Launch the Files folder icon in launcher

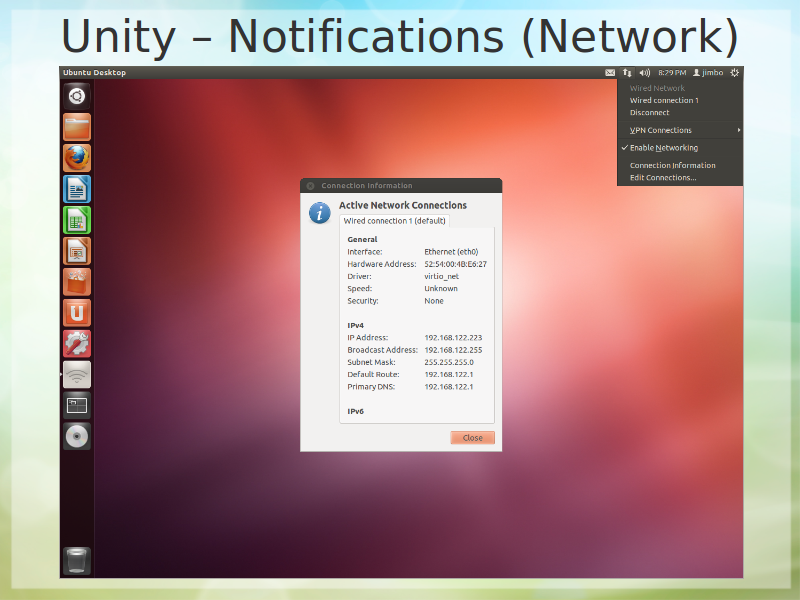77,127
